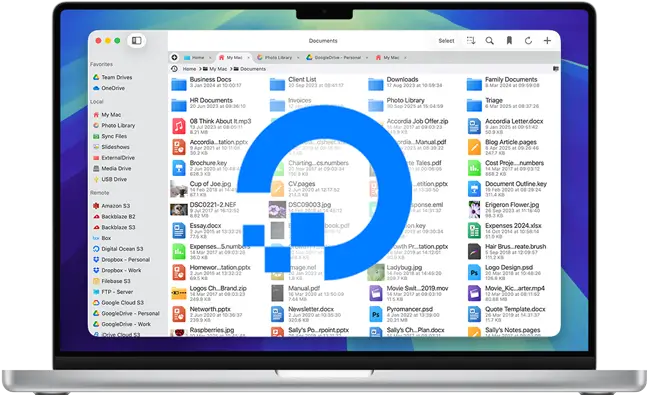Refresh the Documents listing
Screen dimensions: 648x395
coord(528,40)
